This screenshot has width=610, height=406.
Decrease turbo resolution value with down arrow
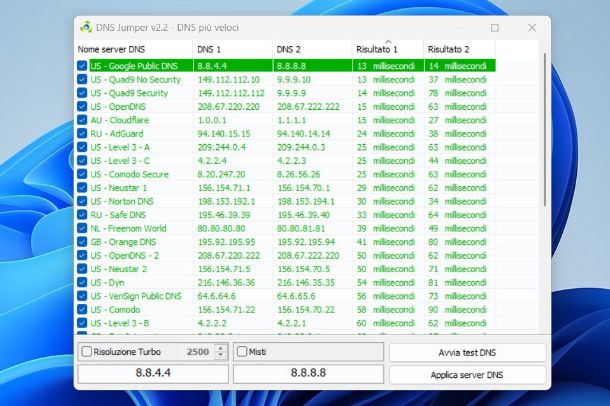pos(221,355)
